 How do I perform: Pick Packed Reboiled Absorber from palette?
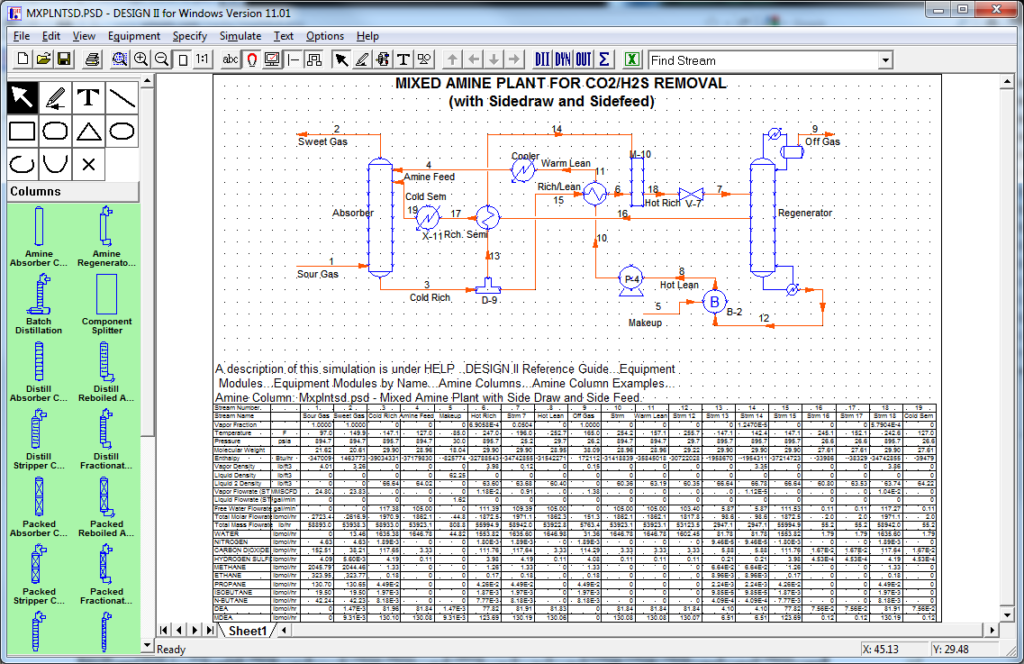(x=106, y=507)
